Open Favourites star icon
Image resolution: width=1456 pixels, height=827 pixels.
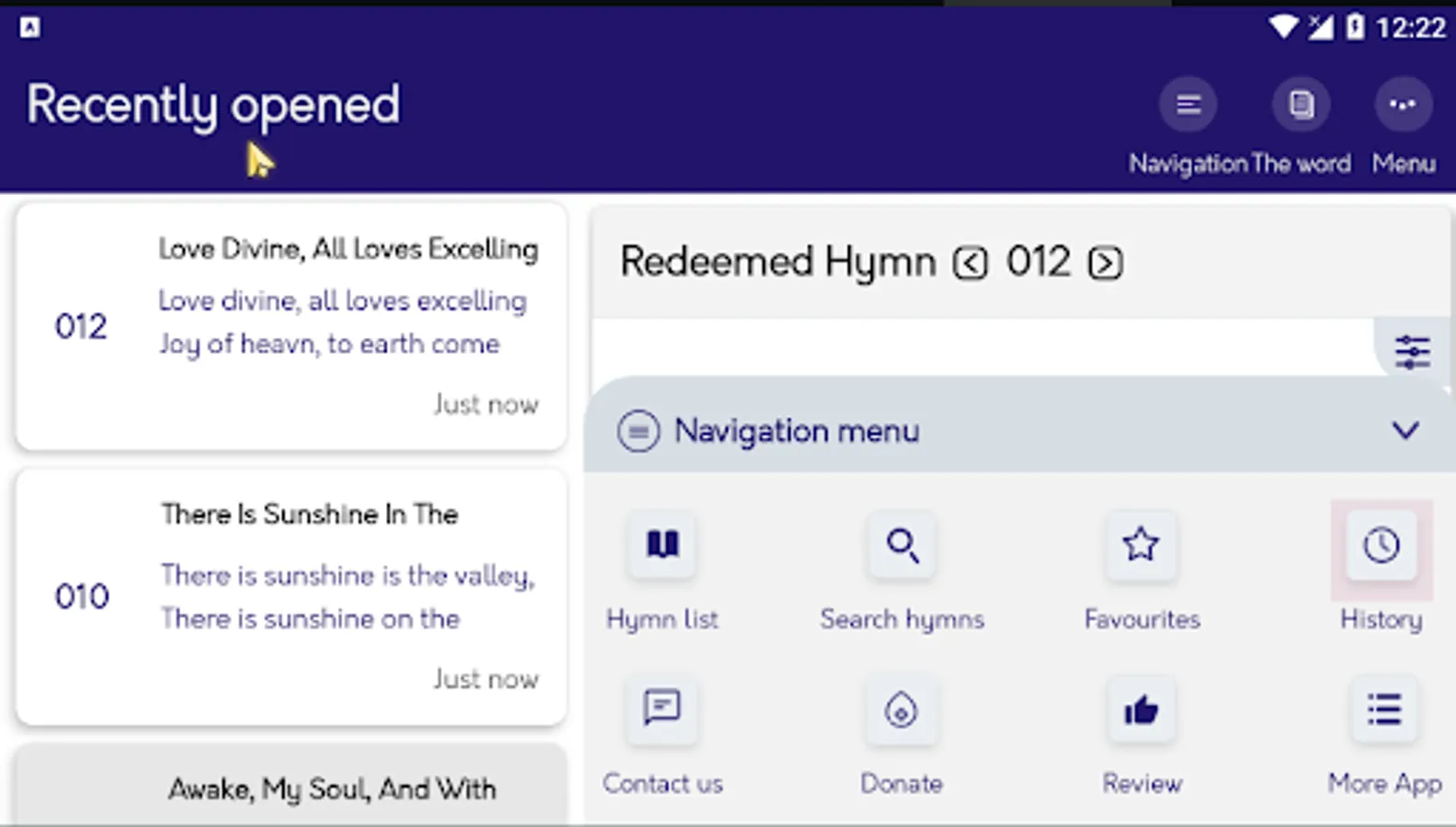(x=1141, y=545)
